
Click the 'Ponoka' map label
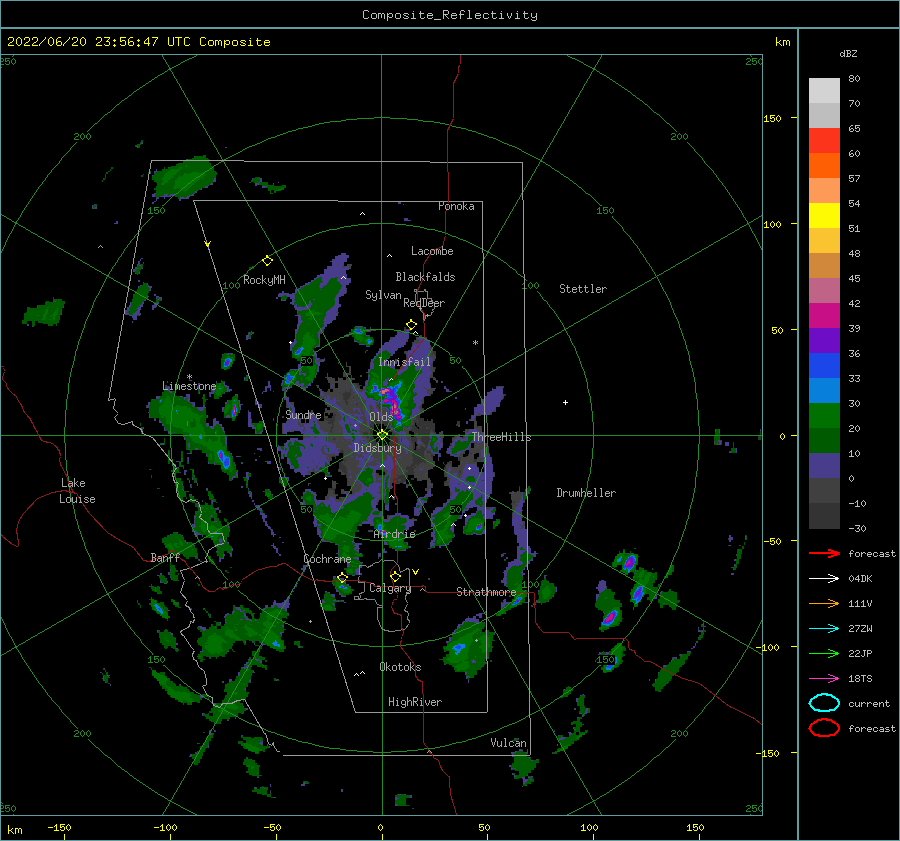tap(456, 206)
